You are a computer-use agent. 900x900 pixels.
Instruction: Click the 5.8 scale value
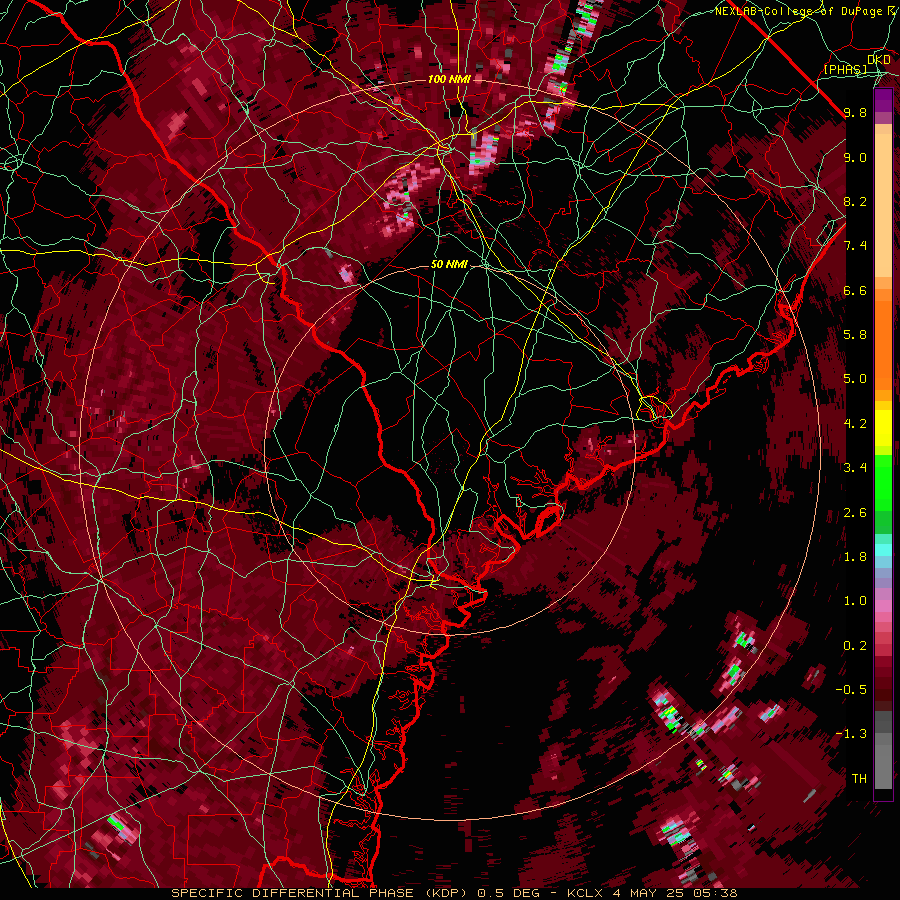click(x=855, y=335)
